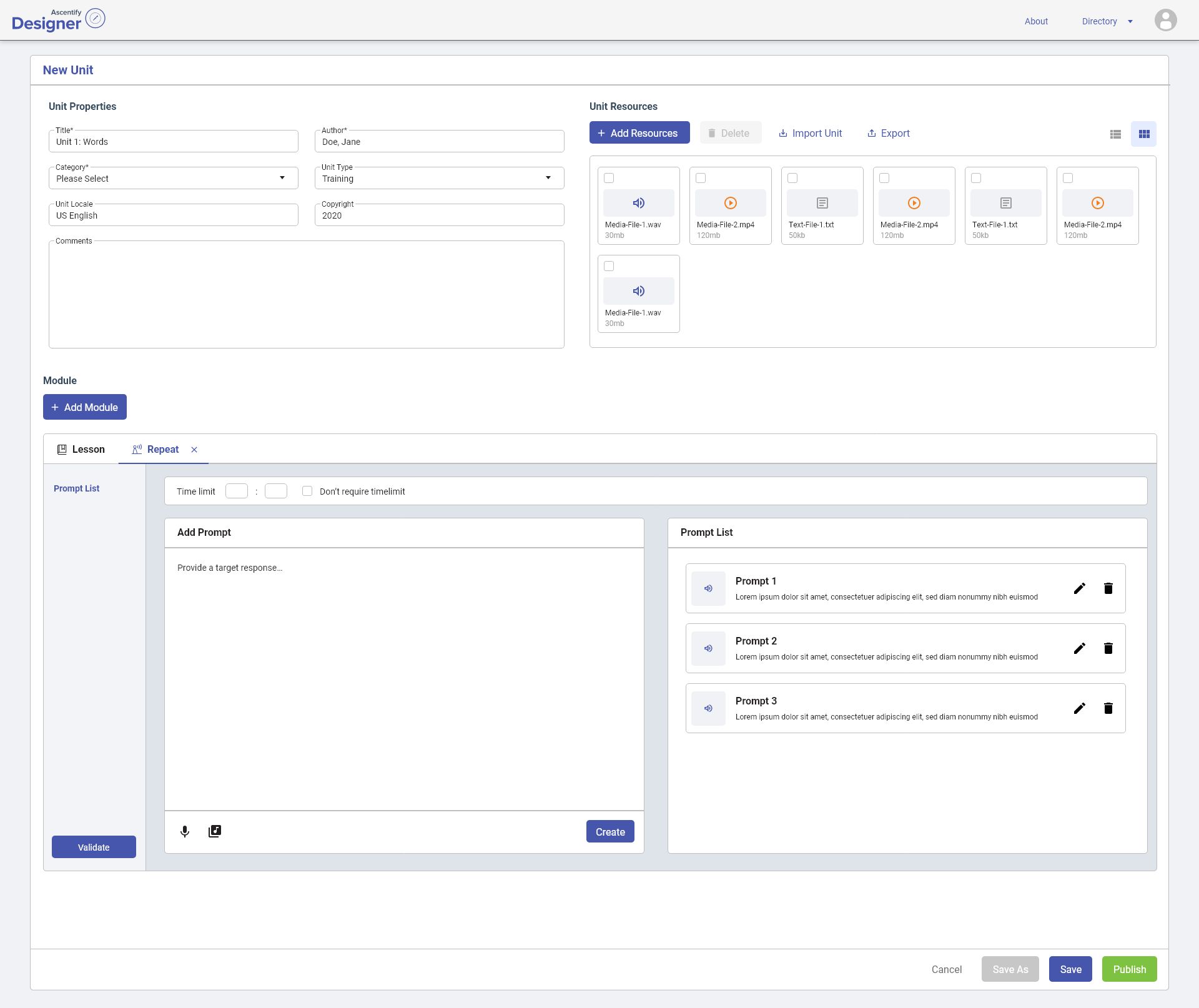Select checkbox on fifth card Text-File-1.txt
This screenshot has height=1008, width=1199.
coord(976,178)
